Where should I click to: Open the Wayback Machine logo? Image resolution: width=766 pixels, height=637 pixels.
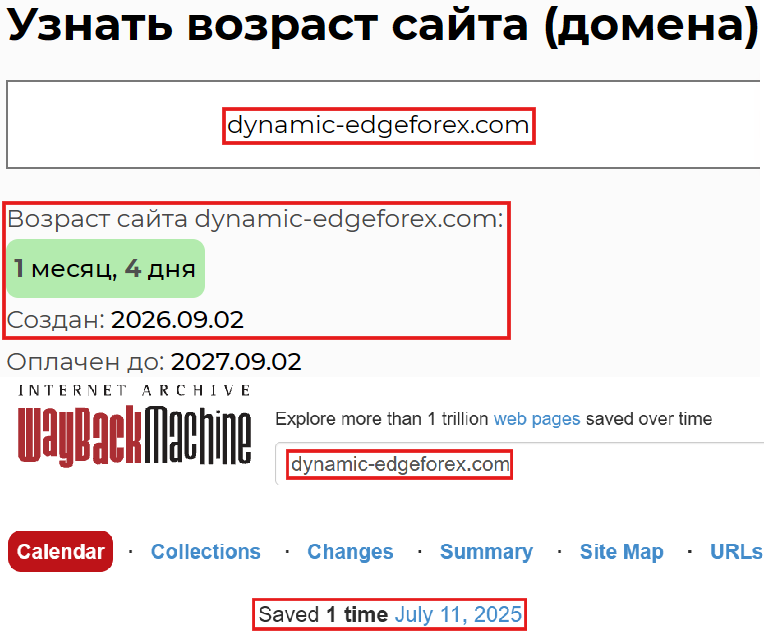coord(134,434)
